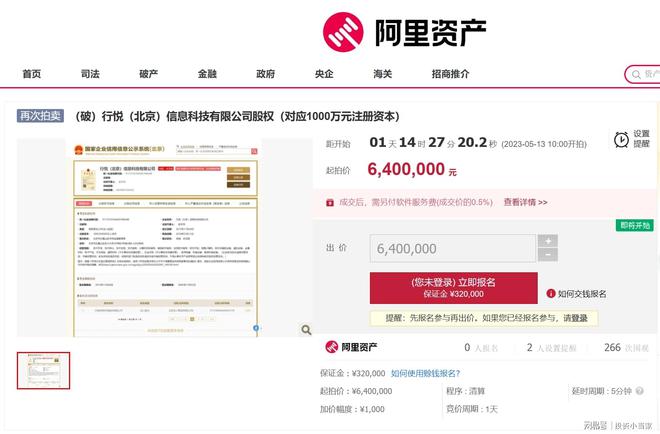Image resolution: width=660 pixels, height=434 pixels.
Task: Click the 加价幅度：¥1,000 text
Action: pos(352,409)
